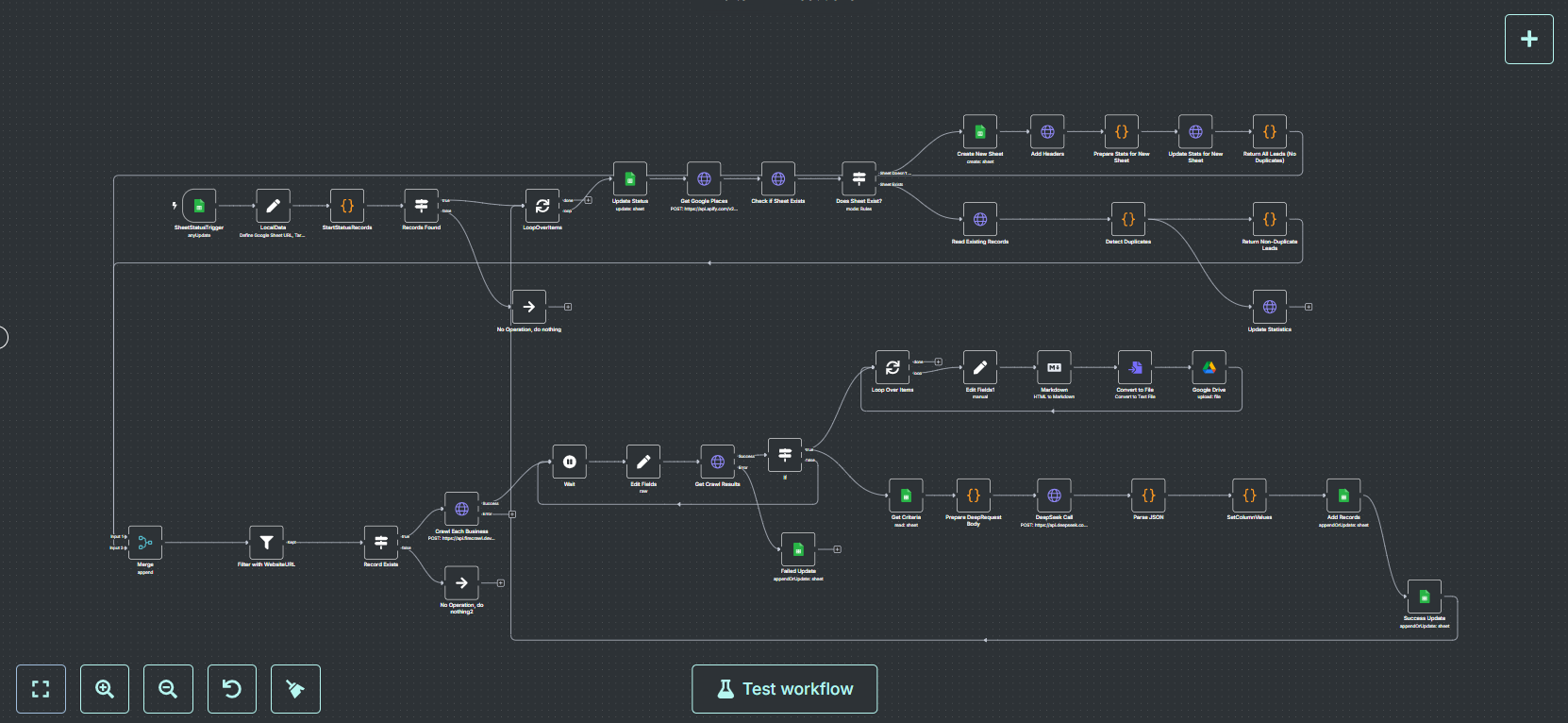
Task: Select the Merge append node
Action: tap(145, 543)
